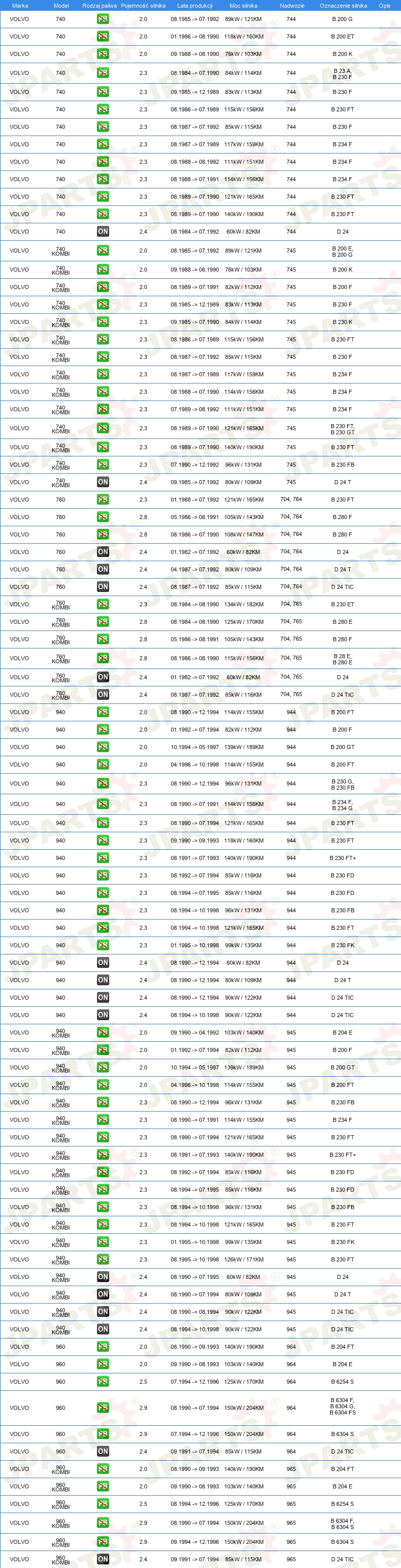
Task: Select ON icon in 940 Kombi D 24 T row
Action: click(x=103, y=1294)
